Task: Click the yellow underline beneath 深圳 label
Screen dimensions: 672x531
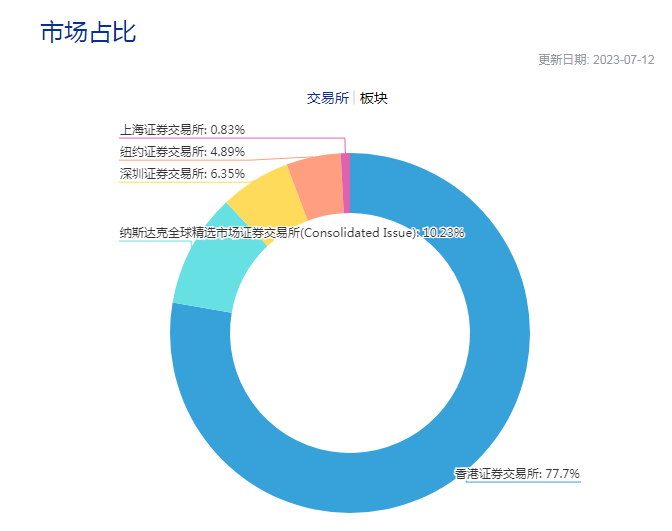Action: tap(184, 183)
